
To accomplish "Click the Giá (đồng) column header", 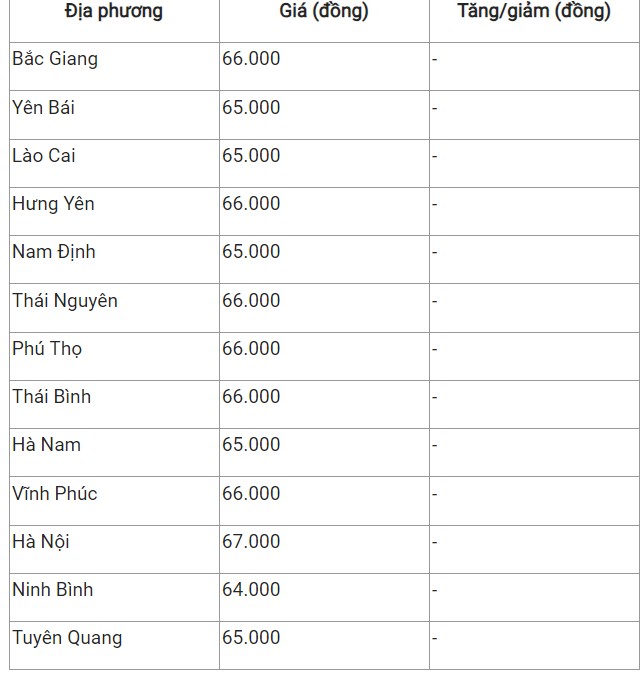I will 323,13.
